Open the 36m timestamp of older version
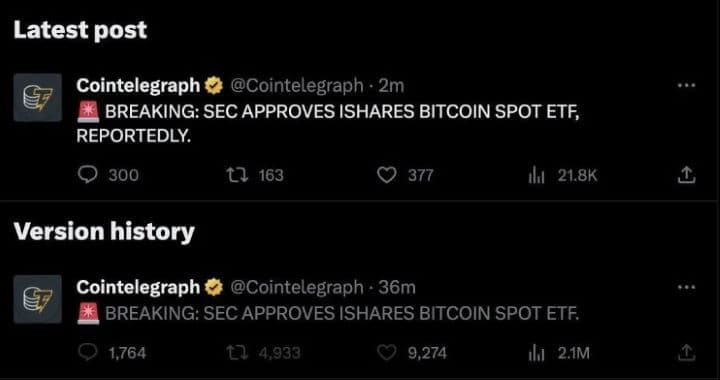Viewport: 720px width, 380px height. [397, 288]
